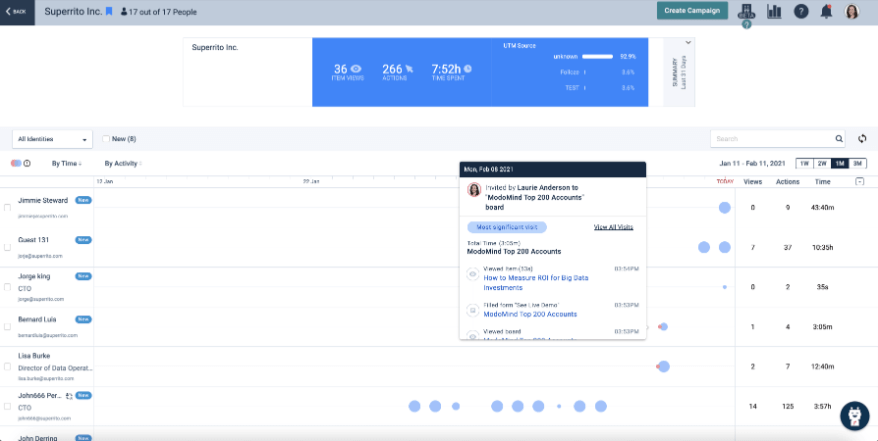
Task: Click the refresh sync icon
Action: pyautogui.click(x=862, y=139)
